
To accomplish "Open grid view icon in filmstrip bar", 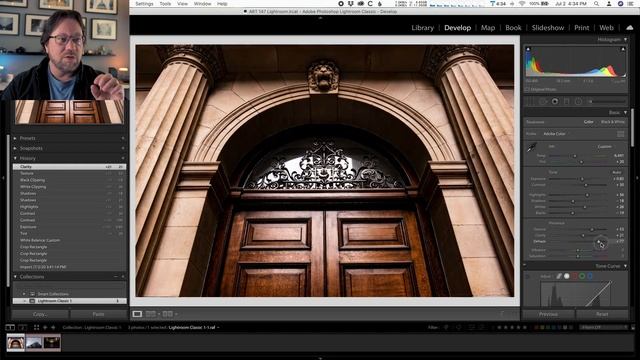I will [x=36, y=327].
